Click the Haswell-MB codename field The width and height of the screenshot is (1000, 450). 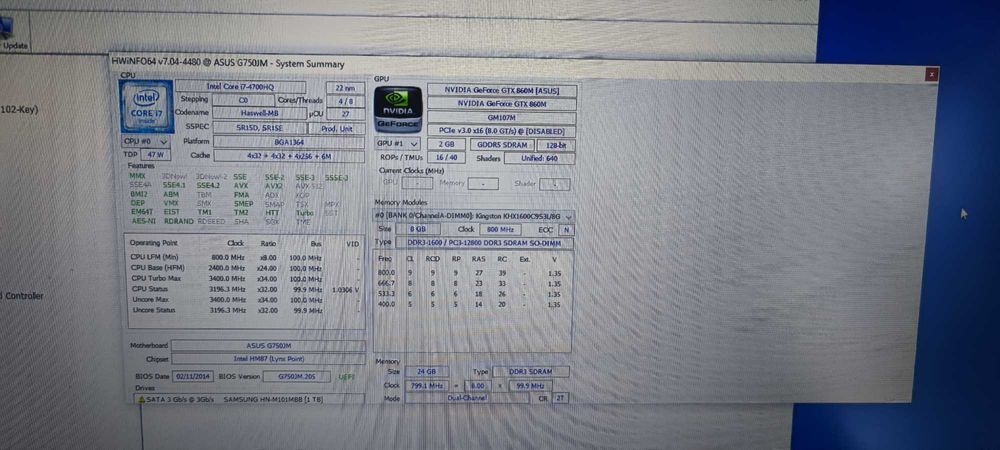click(260, 113)
